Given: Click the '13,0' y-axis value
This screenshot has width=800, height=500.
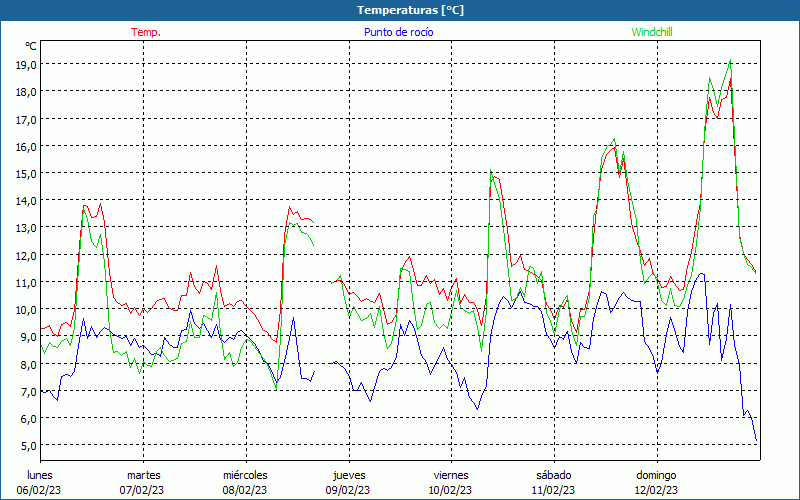Looking at the screenshot, I should (27, 228).
